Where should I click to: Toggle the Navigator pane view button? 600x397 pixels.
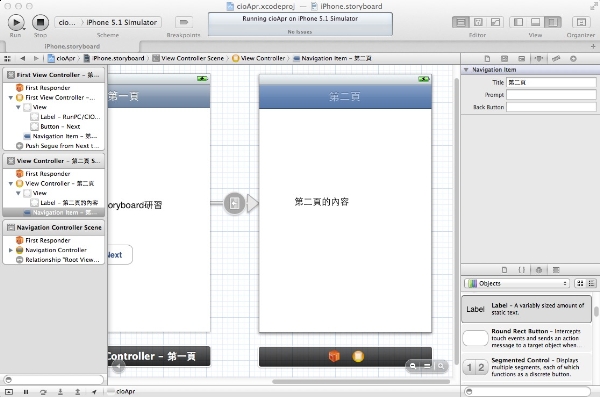coord(518,22)
